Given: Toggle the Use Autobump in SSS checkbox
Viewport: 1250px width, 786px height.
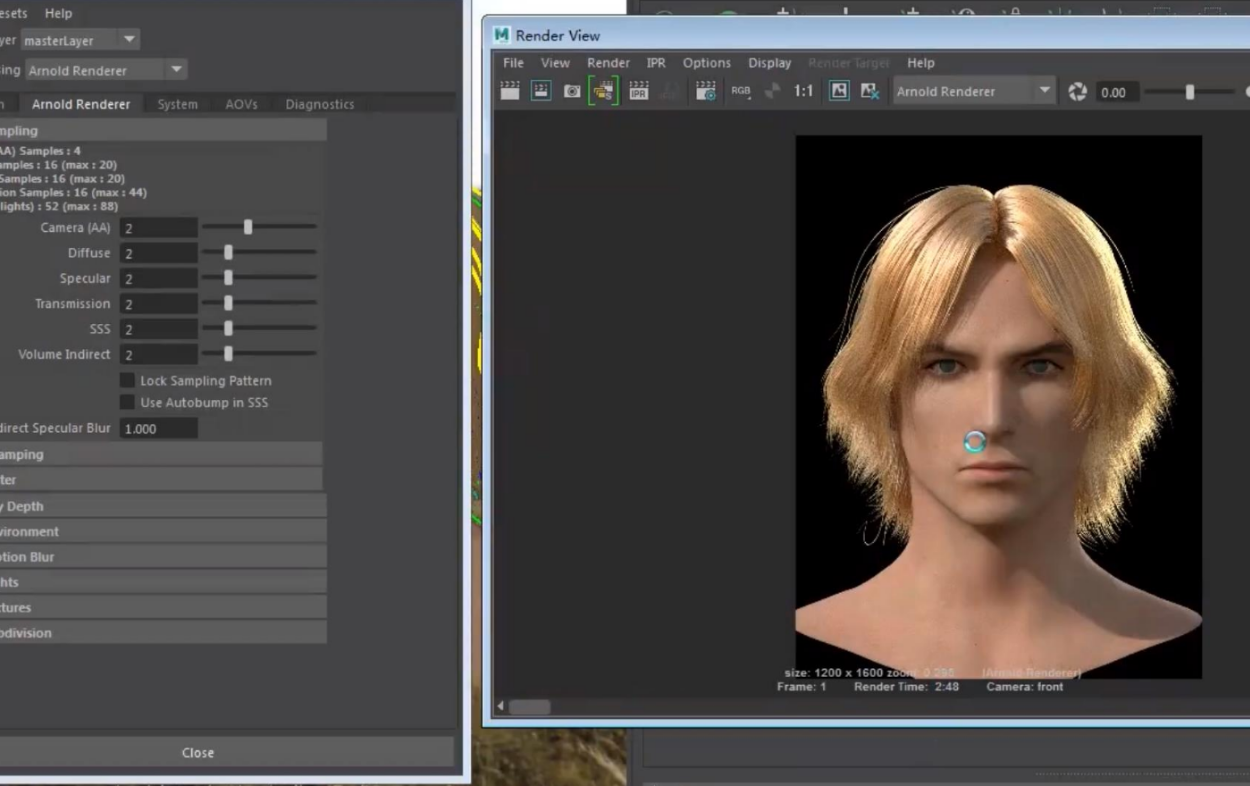Looking at the screenshot, I should tap(127, 403).
